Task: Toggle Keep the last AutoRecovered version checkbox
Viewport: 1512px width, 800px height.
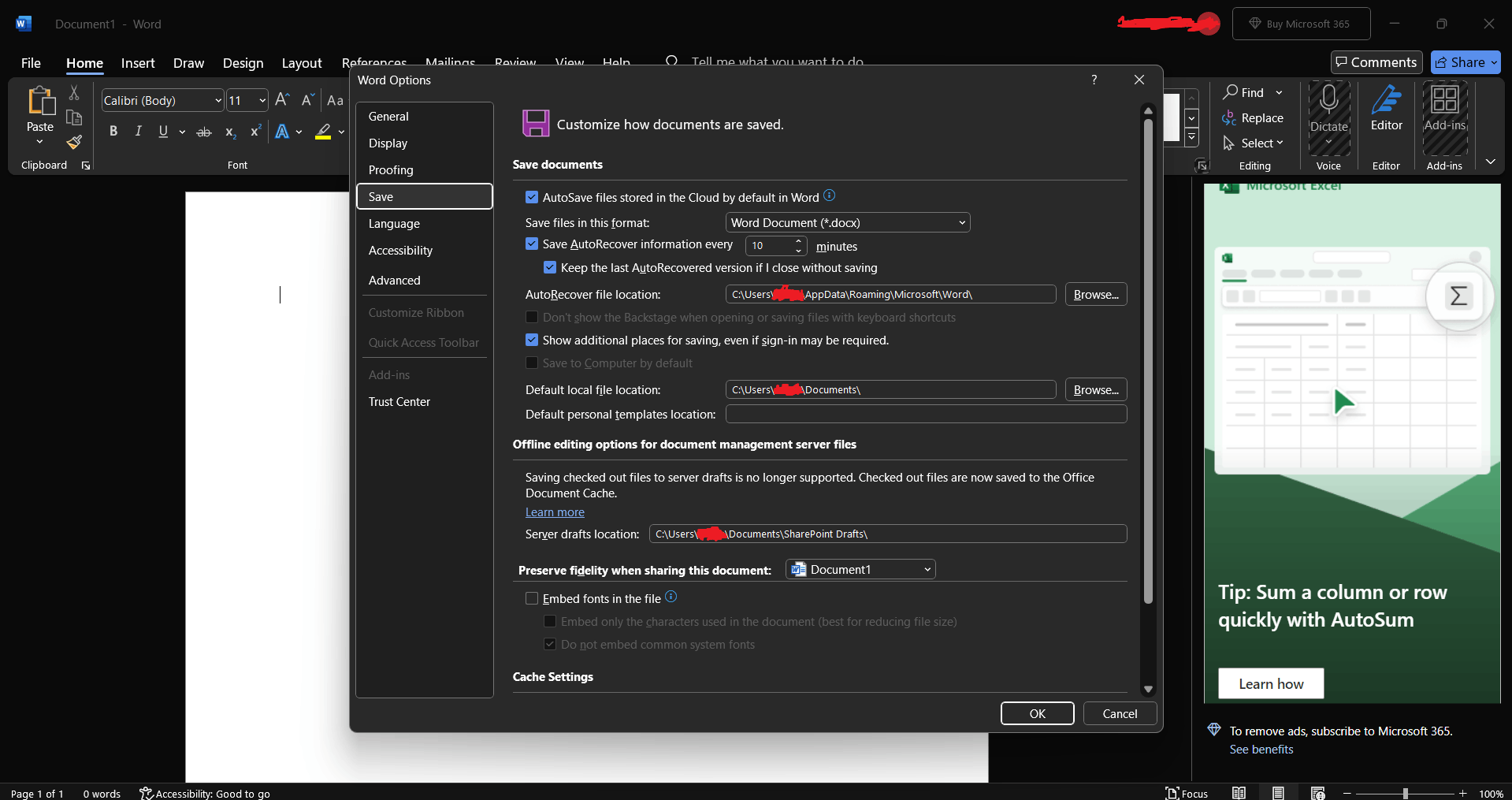Action: pyautogui.click(x=550, y=268)
